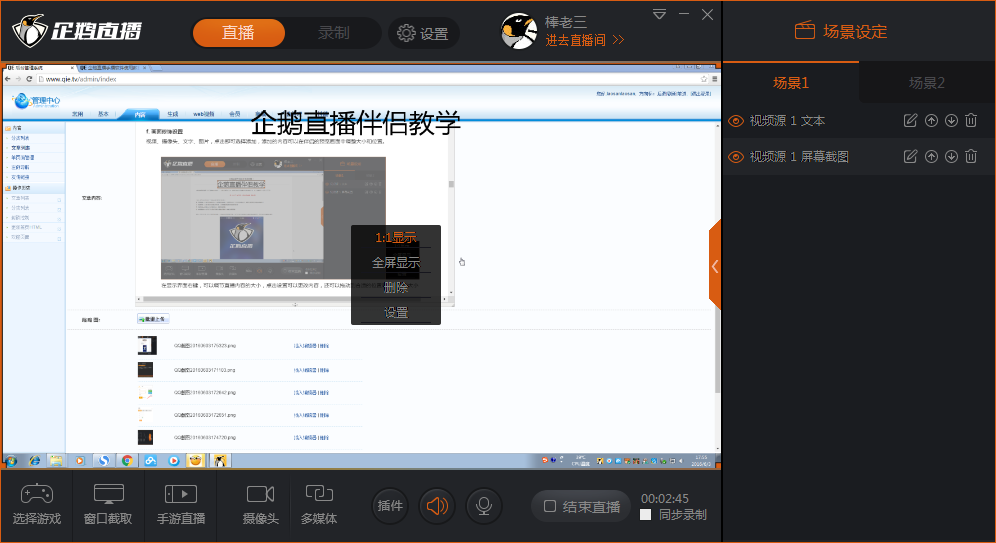Switch to the 直播 live mode tab

[x=238, y=33]
